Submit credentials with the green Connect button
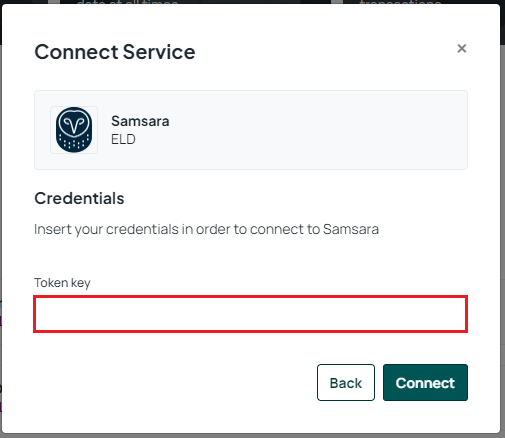 (425, 383)
